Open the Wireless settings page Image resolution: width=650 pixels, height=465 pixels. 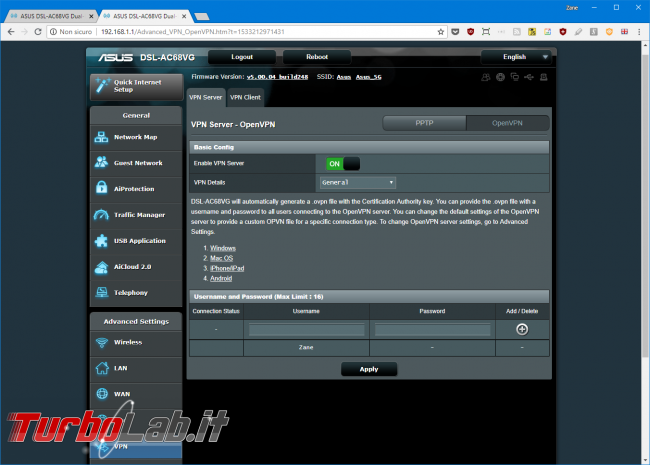click(136, 342)
